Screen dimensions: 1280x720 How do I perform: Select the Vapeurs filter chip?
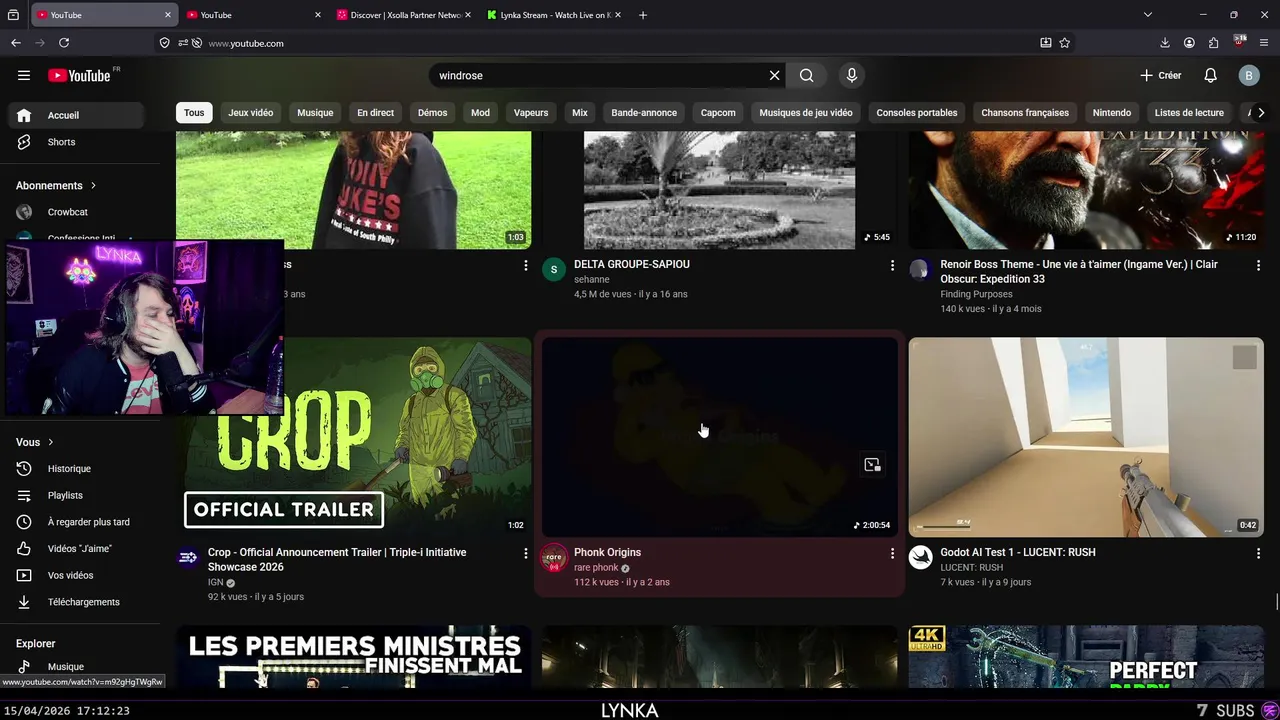pos(531,113)
